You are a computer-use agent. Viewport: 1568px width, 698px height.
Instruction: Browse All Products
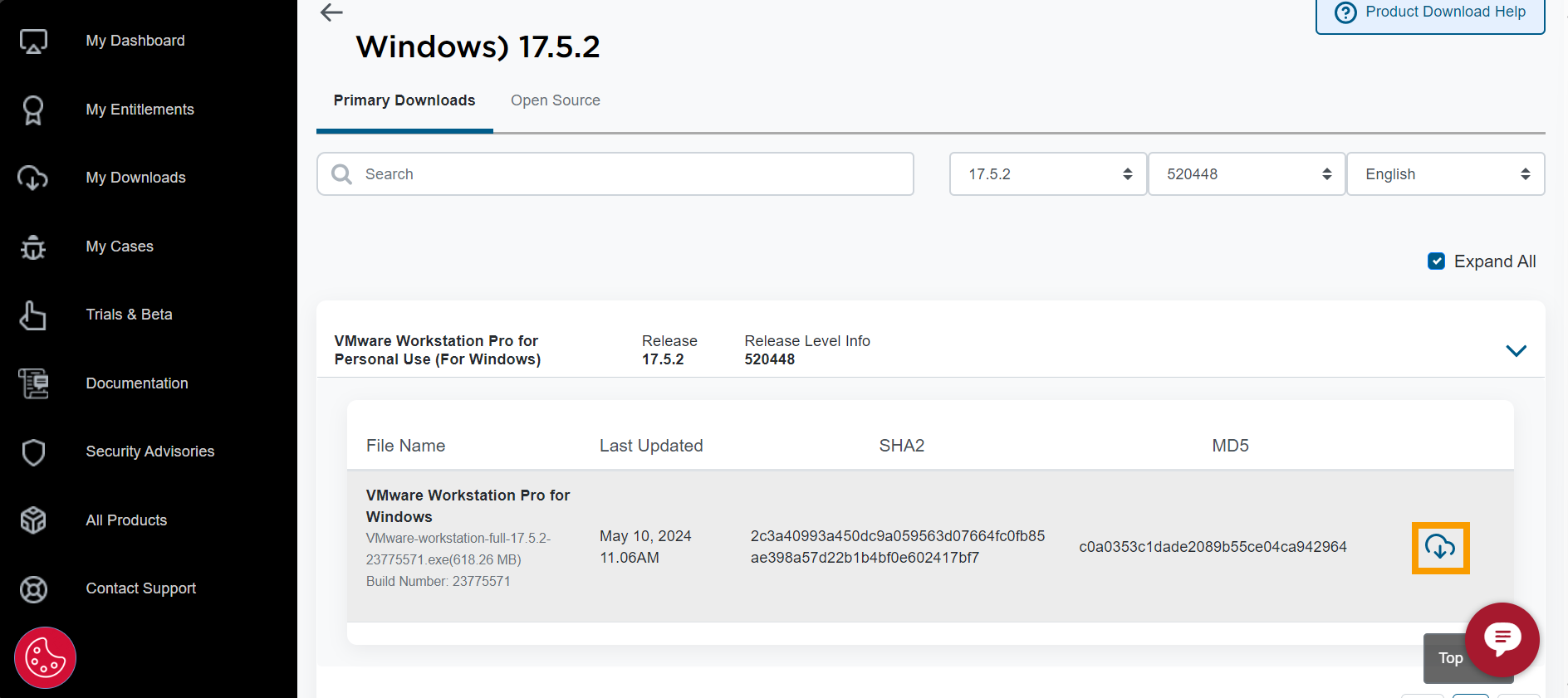(126, 520)
